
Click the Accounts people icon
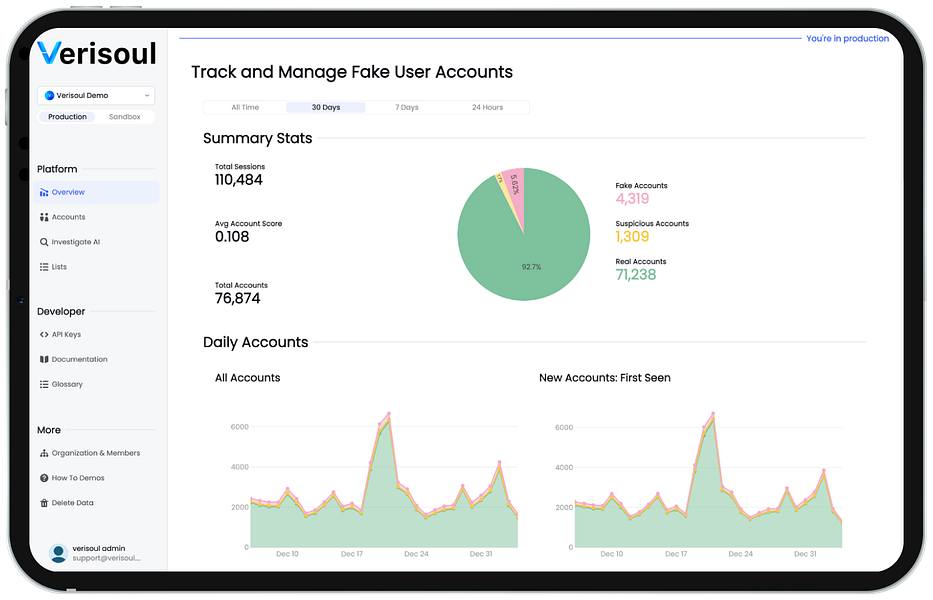pyautogui.click(x=44, y=217)
